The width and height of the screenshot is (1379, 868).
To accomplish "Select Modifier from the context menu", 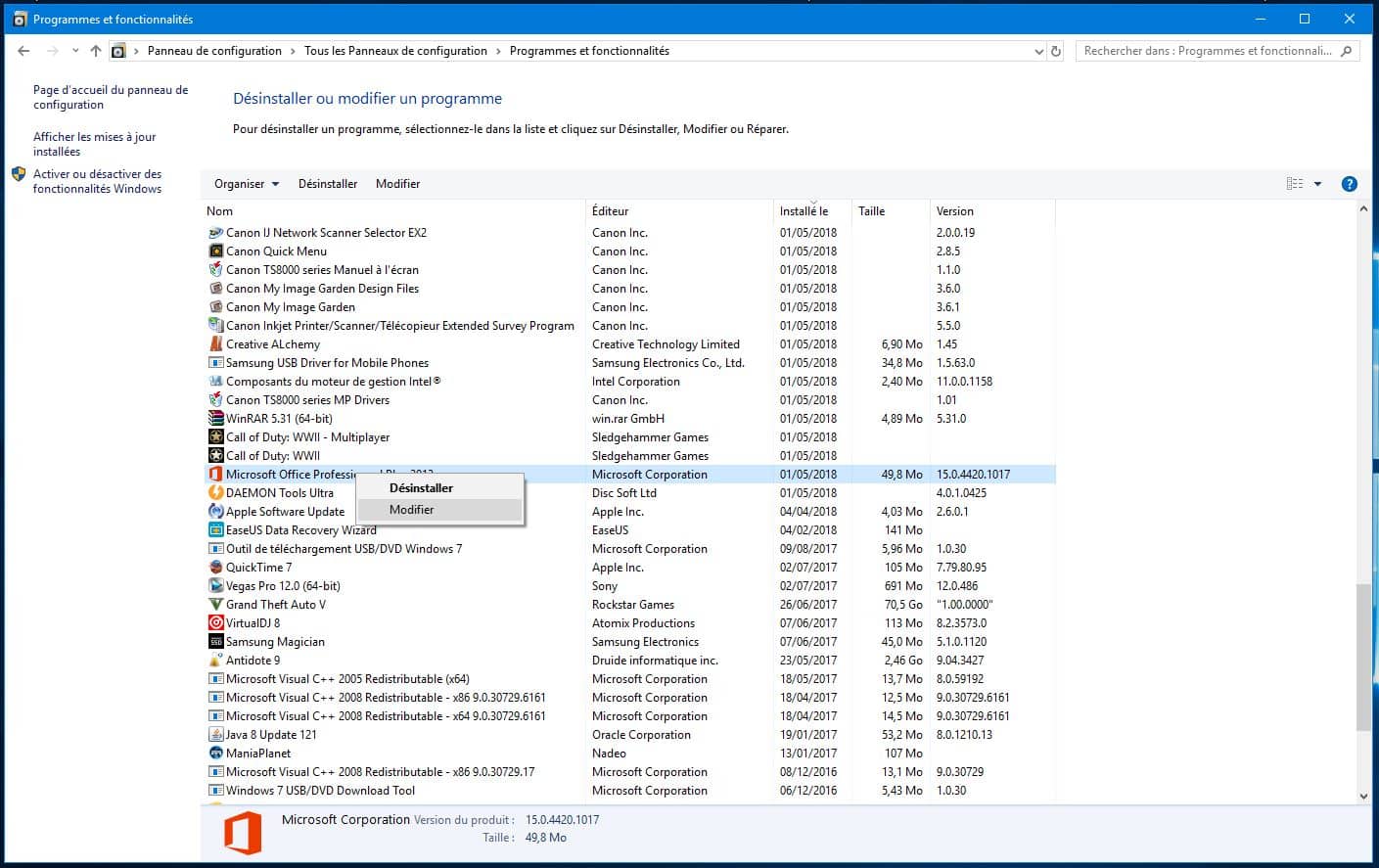I will 411,509.
